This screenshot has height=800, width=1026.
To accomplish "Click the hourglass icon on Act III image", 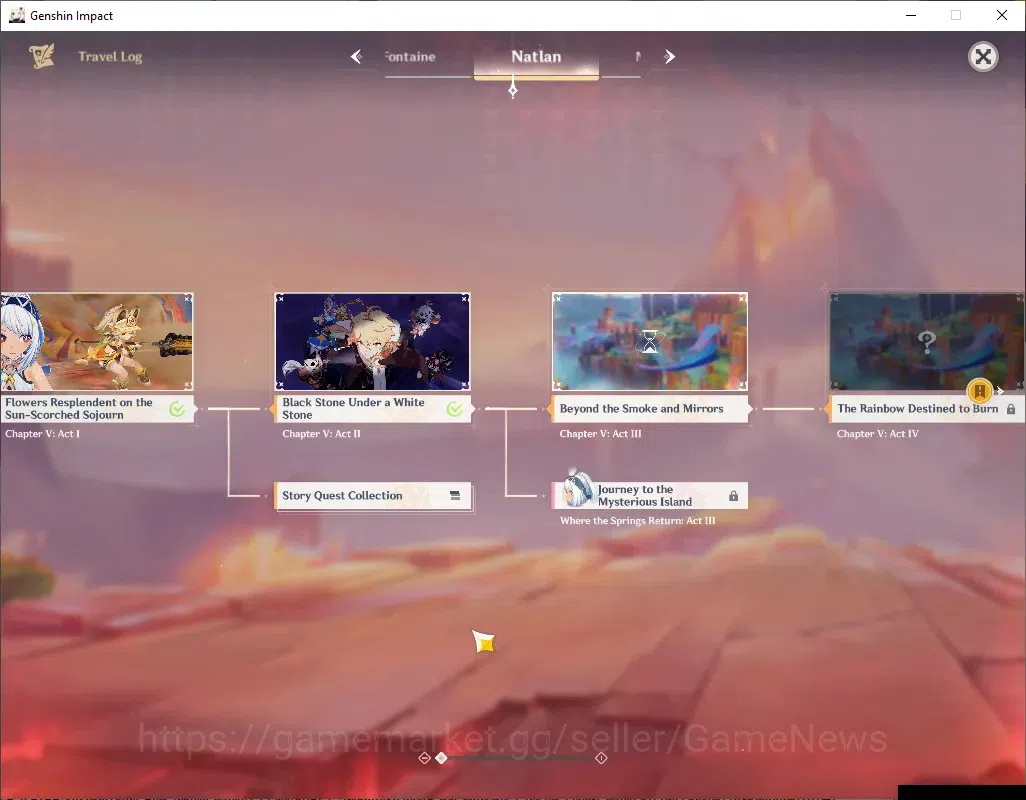I will (x=650, y=341).
